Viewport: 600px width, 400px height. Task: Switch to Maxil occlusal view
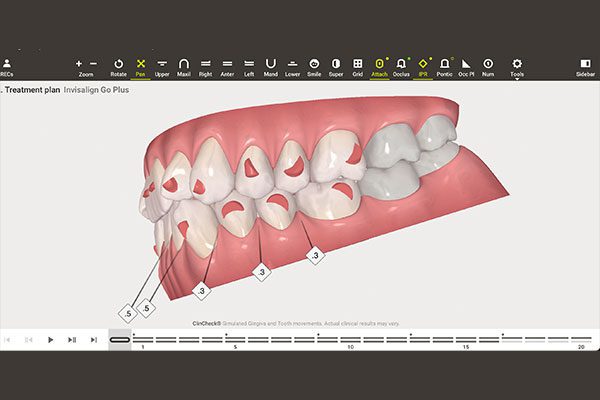[x=184, y=68]
